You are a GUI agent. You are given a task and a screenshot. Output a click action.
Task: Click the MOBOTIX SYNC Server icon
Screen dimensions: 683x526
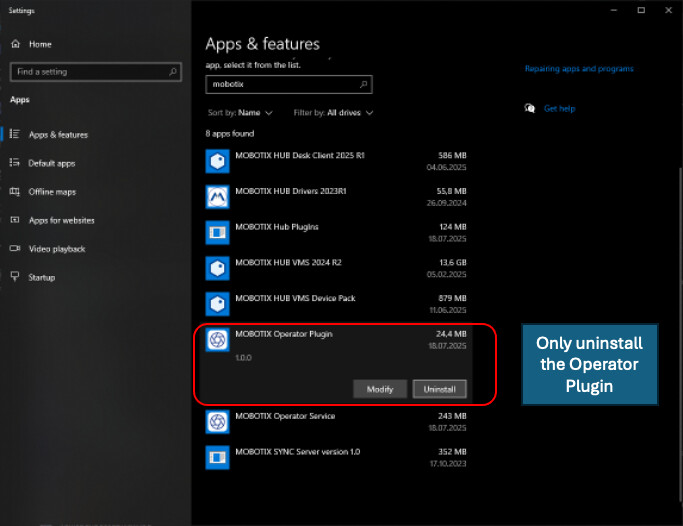(217, 458)
